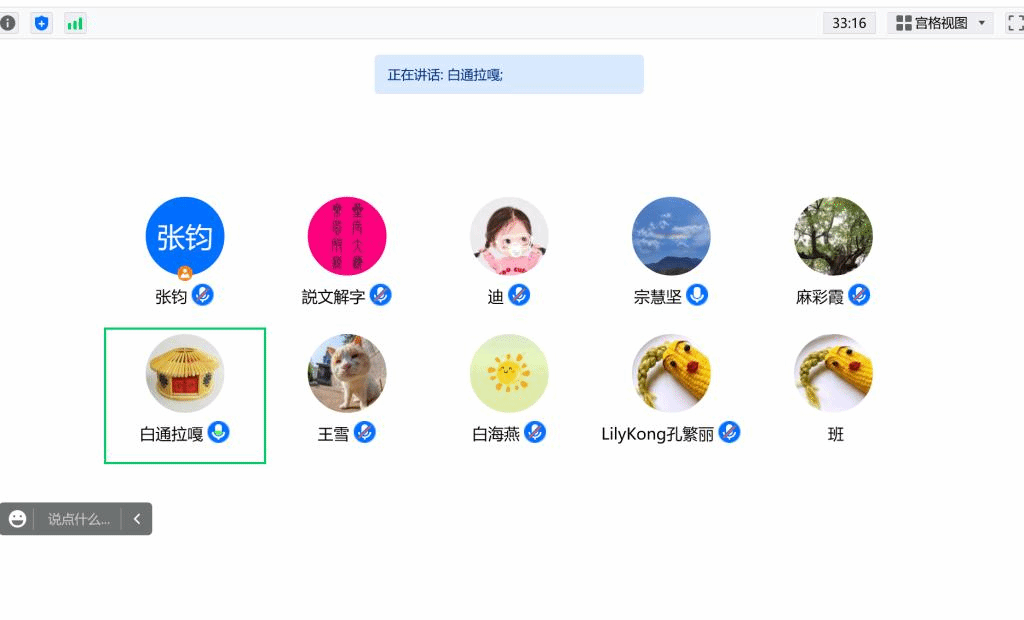Screen dimensions: 1024x620
Task: Enter full screen mode
Action: 1015,23
